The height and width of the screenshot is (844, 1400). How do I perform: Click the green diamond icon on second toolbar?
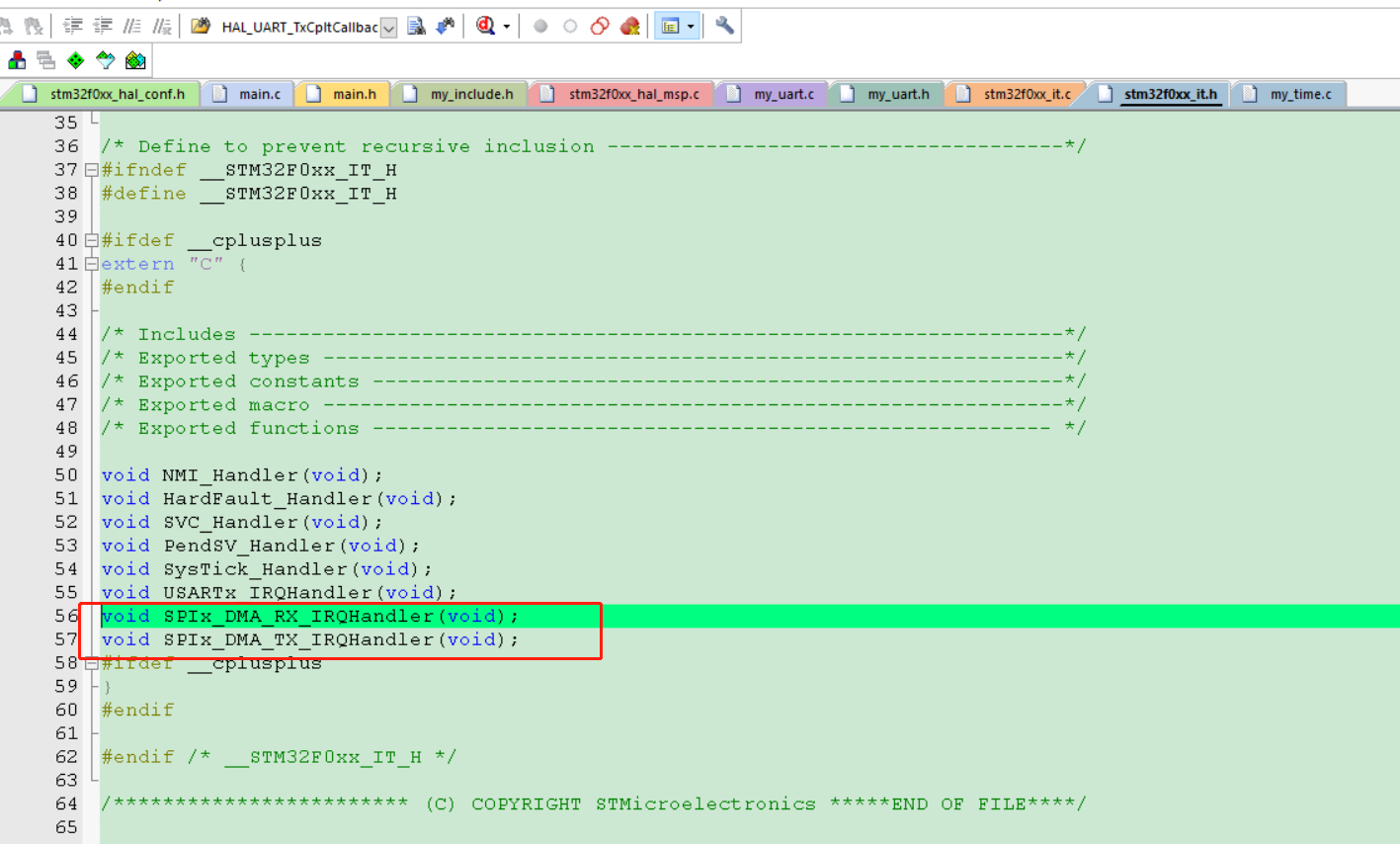(x=76, y=59)
